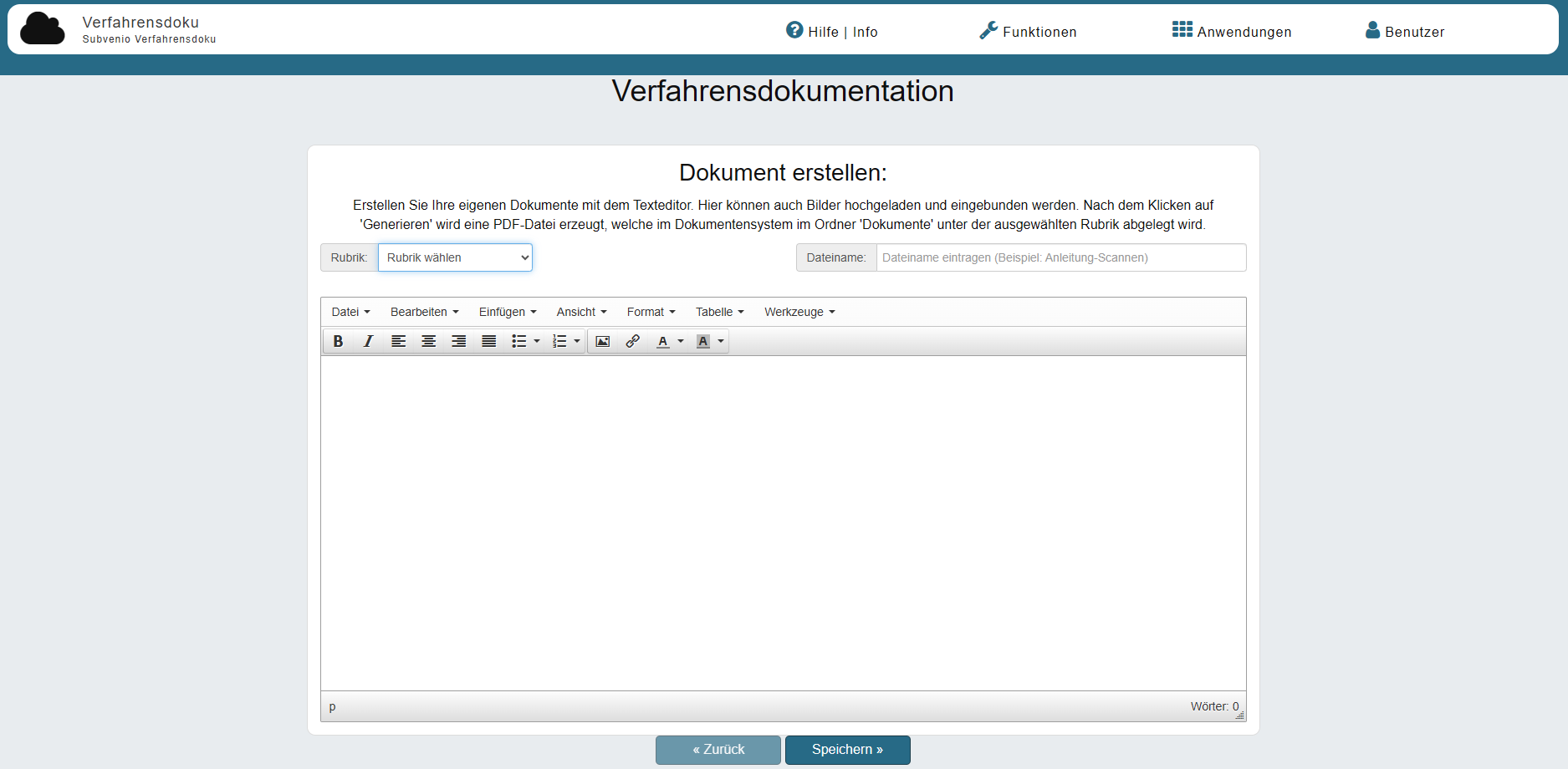Viewport: 1568px width, 769px height.
Task: Open the Benutzer navigation item
Action: pyautogui.click(x=1405, y=31)
